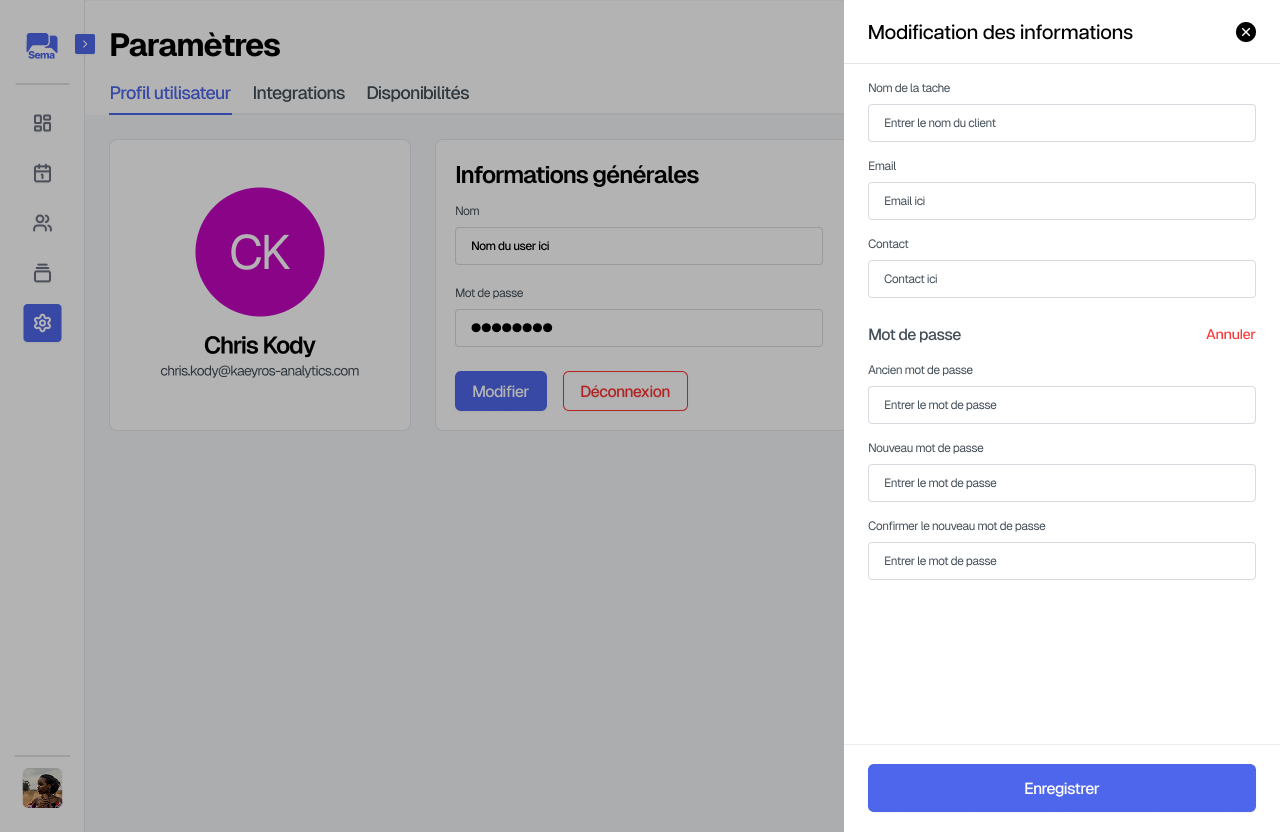Focus the Ancien mot de passe field
This screenshot has height=832, width=1280.
tap(1061, 405)
